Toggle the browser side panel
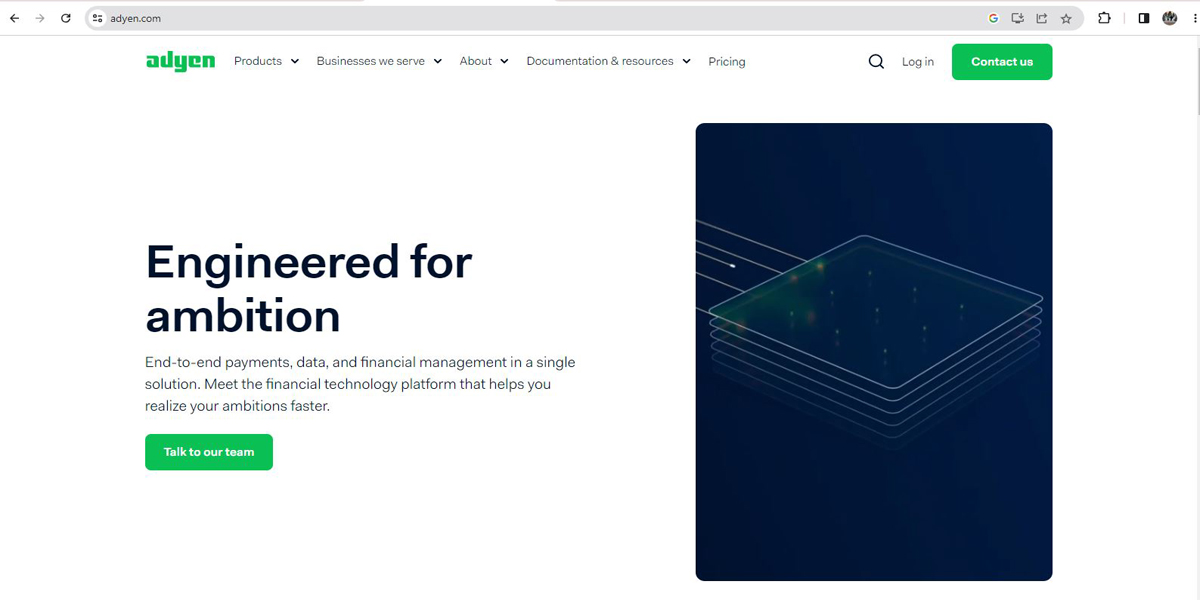 point(1144,18)
